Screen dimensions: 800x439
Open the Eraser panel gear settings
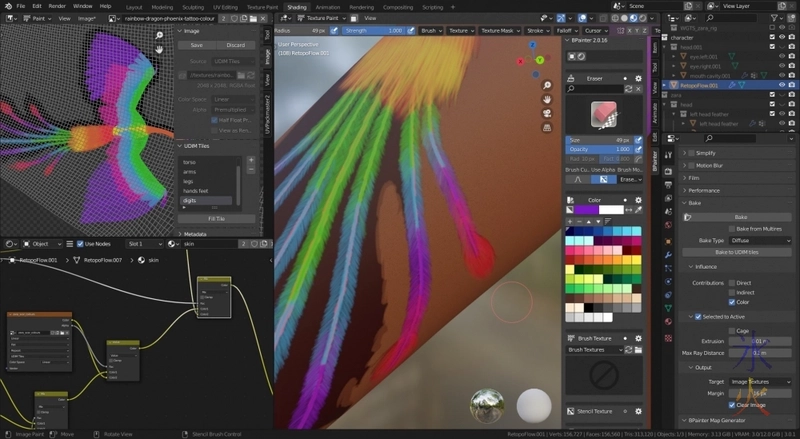640,79
